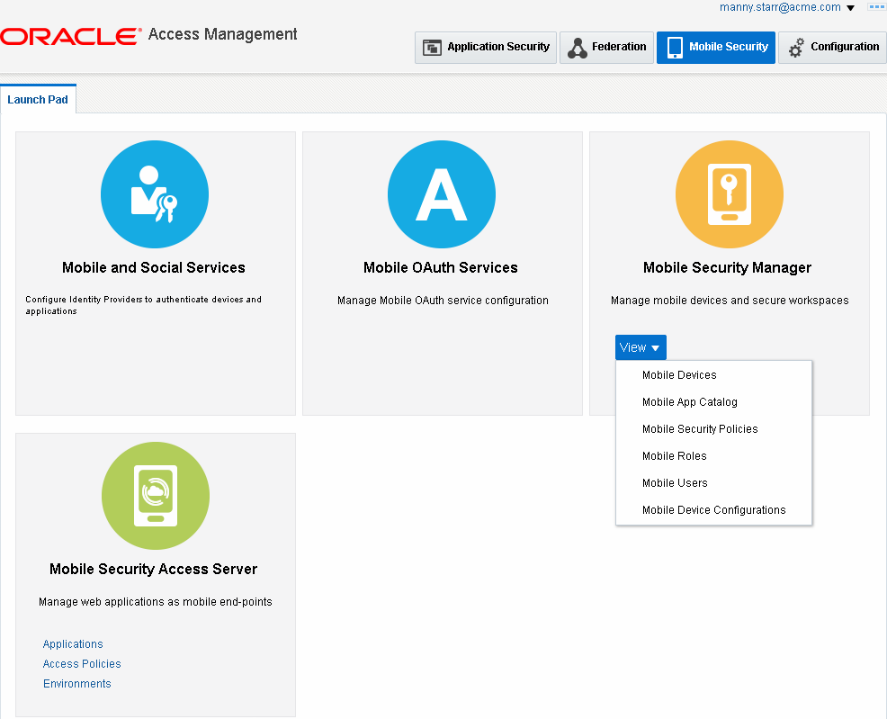Click the Federation nodes icon
Image resolution: width=887 pixels, height=719 pixels.
pos(577,48)
